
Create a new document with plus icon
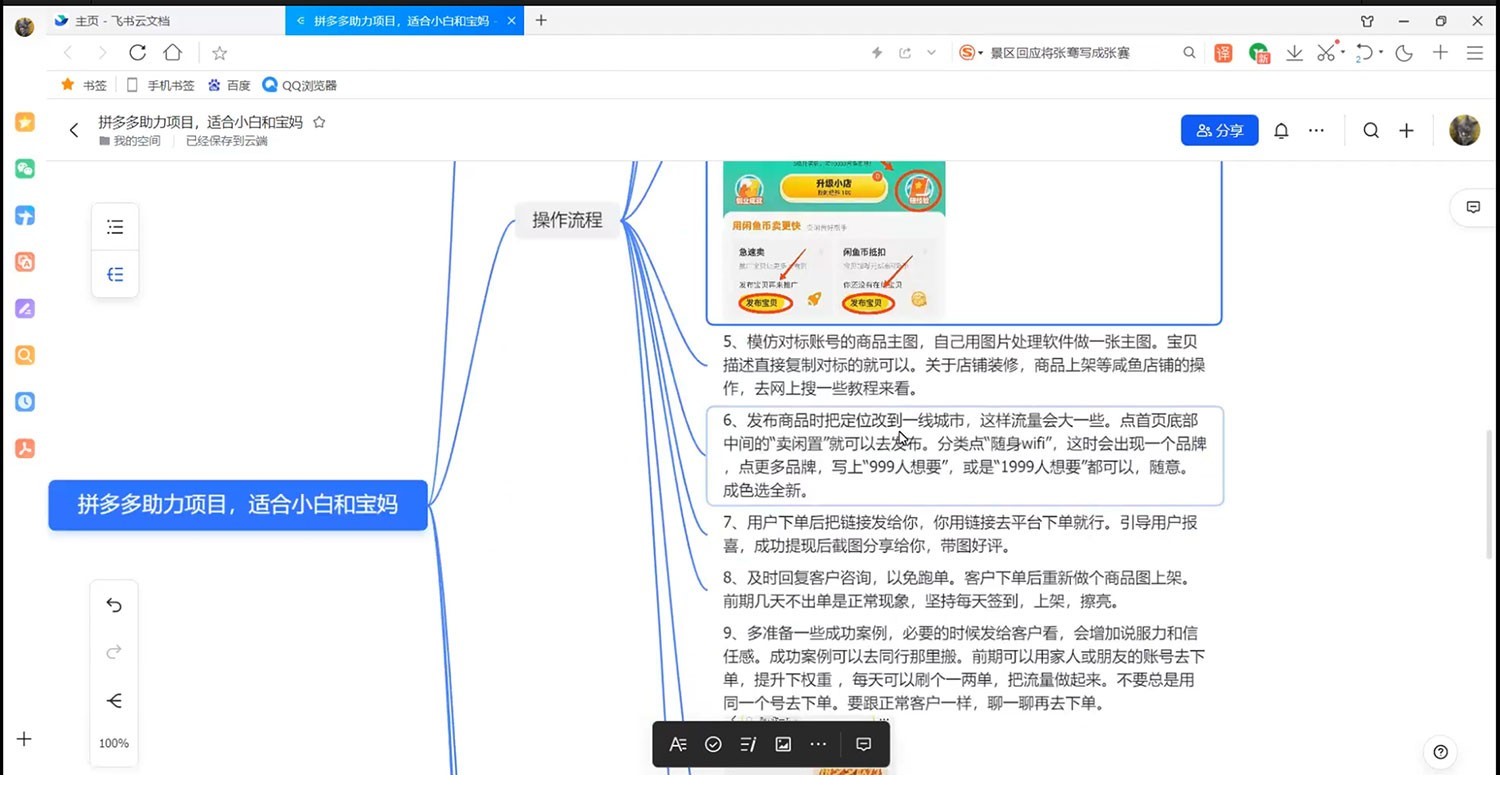[1406, 130]
